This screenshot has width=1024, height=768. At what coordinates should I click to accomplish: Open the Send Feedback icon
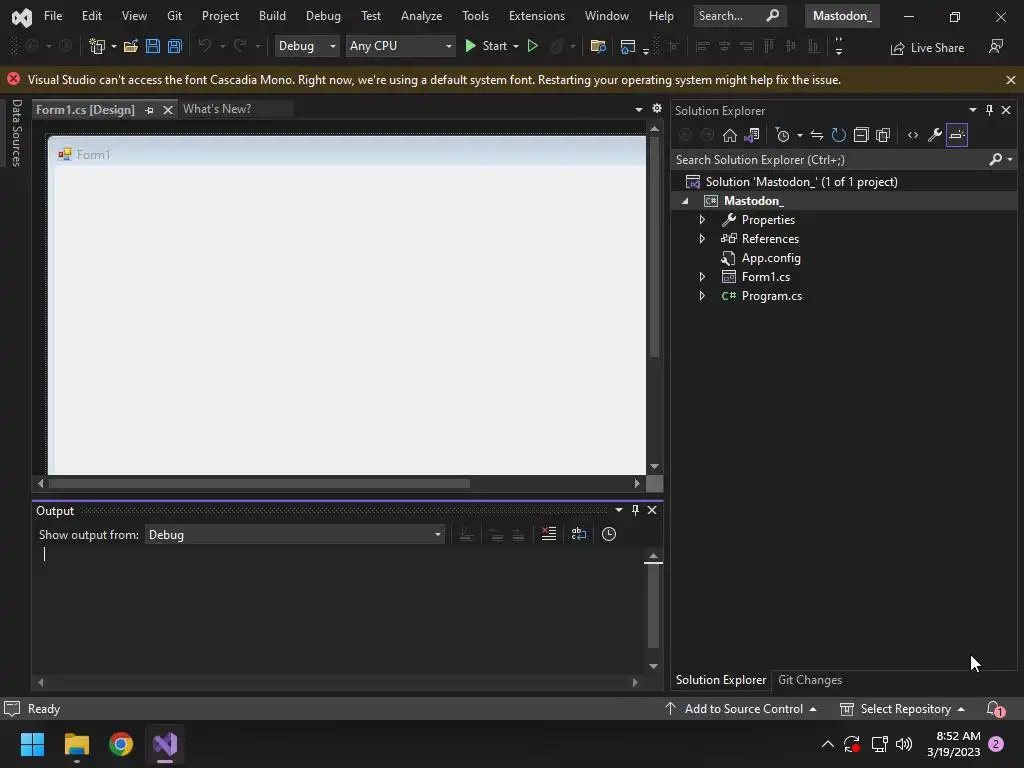point(996,46)
